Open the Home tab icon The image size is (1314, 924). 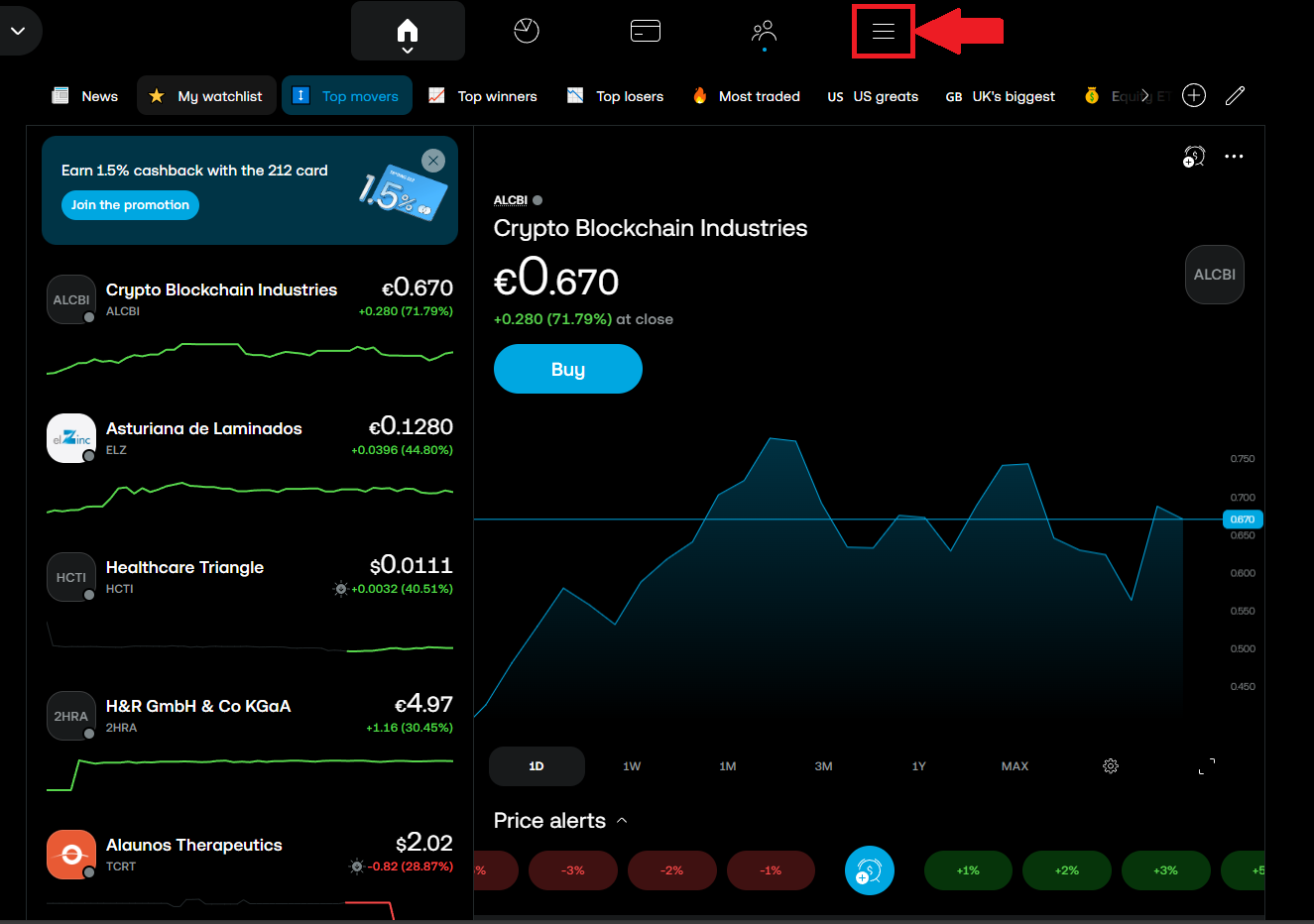coord(408,31)
